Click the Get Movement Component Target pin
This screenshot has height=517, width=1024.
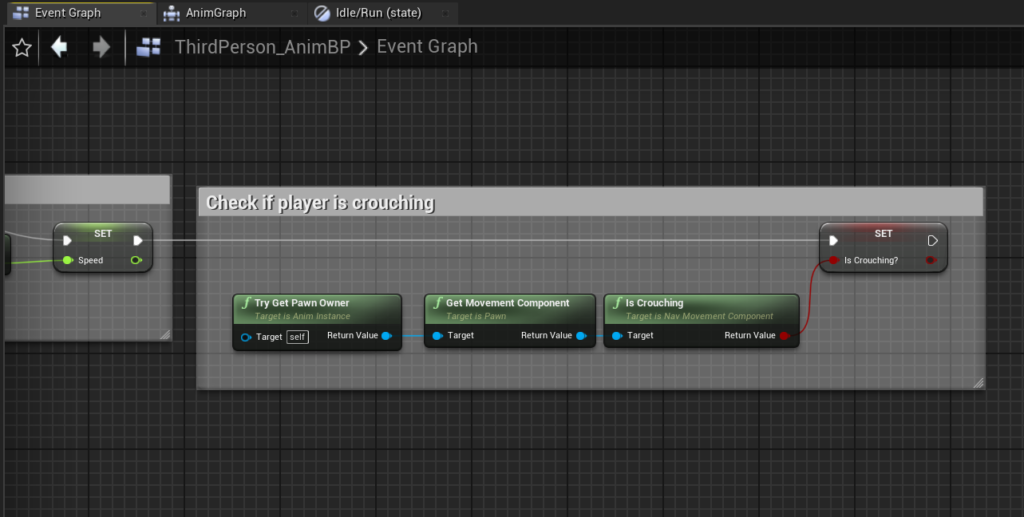[x=438, y=336]
